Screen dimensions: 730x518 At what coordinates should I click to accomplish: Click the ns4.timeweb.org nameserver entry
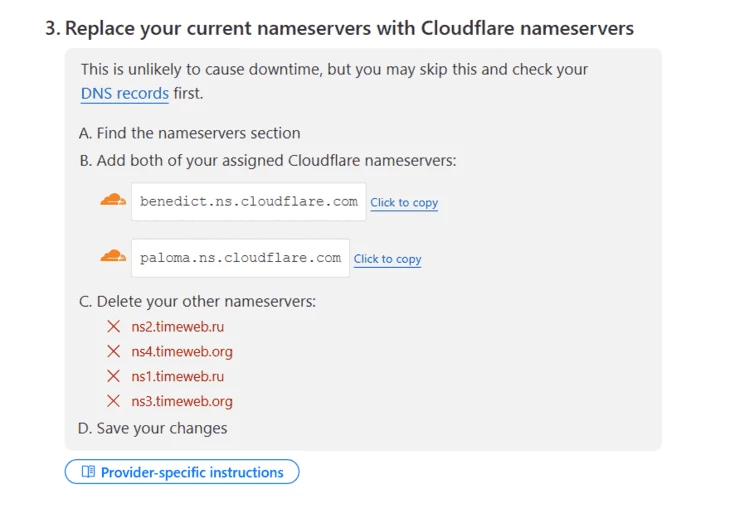pos(182,351)
